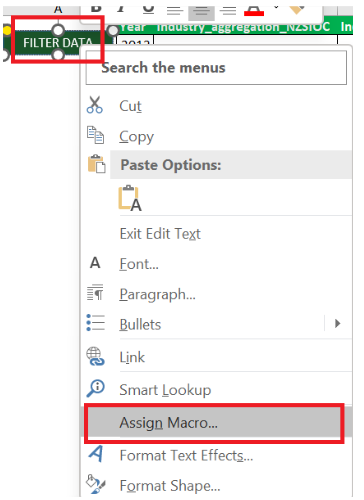Expand the Bullets submenu arrow

click(x=337, y=323)
